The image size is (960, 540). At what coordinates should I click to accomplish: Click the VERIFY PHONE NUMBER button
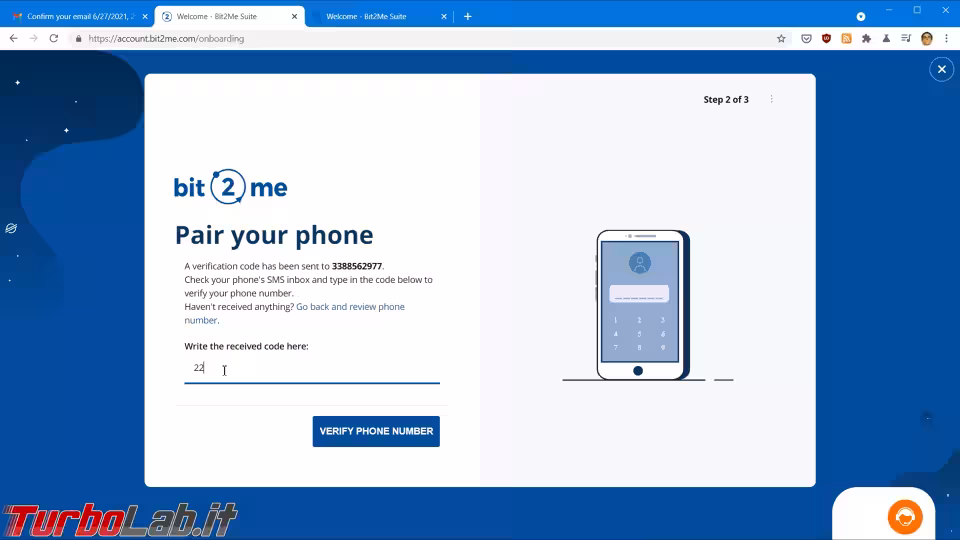[376, 431]
